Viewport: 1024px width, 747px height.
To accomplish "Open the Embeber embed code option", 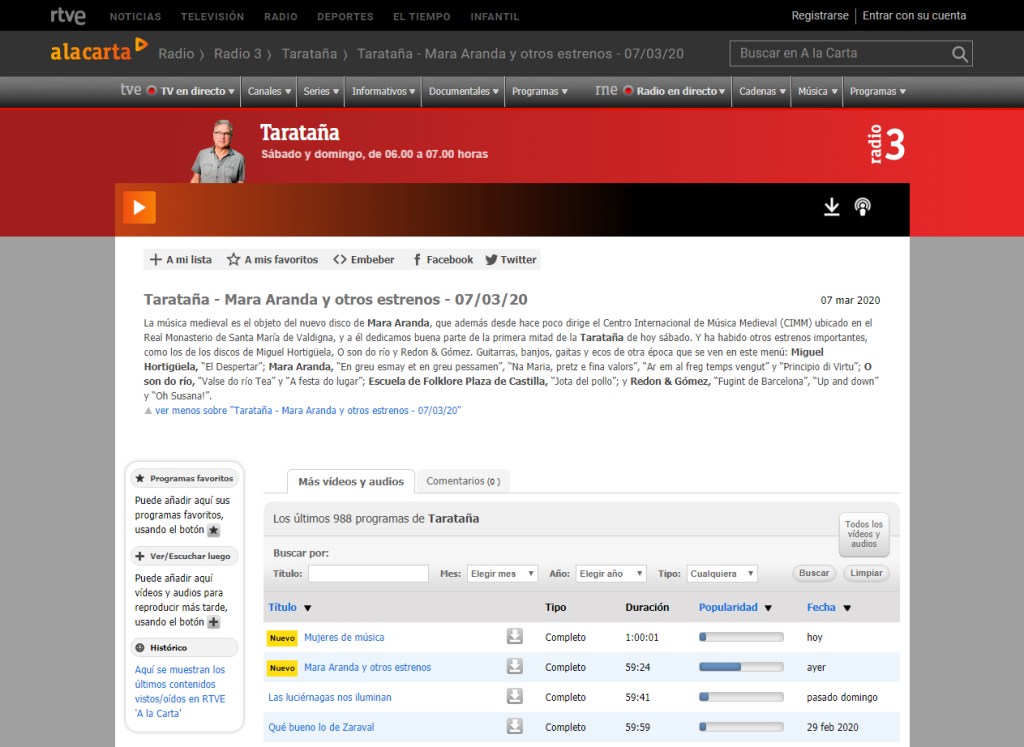I will point(364,260).
